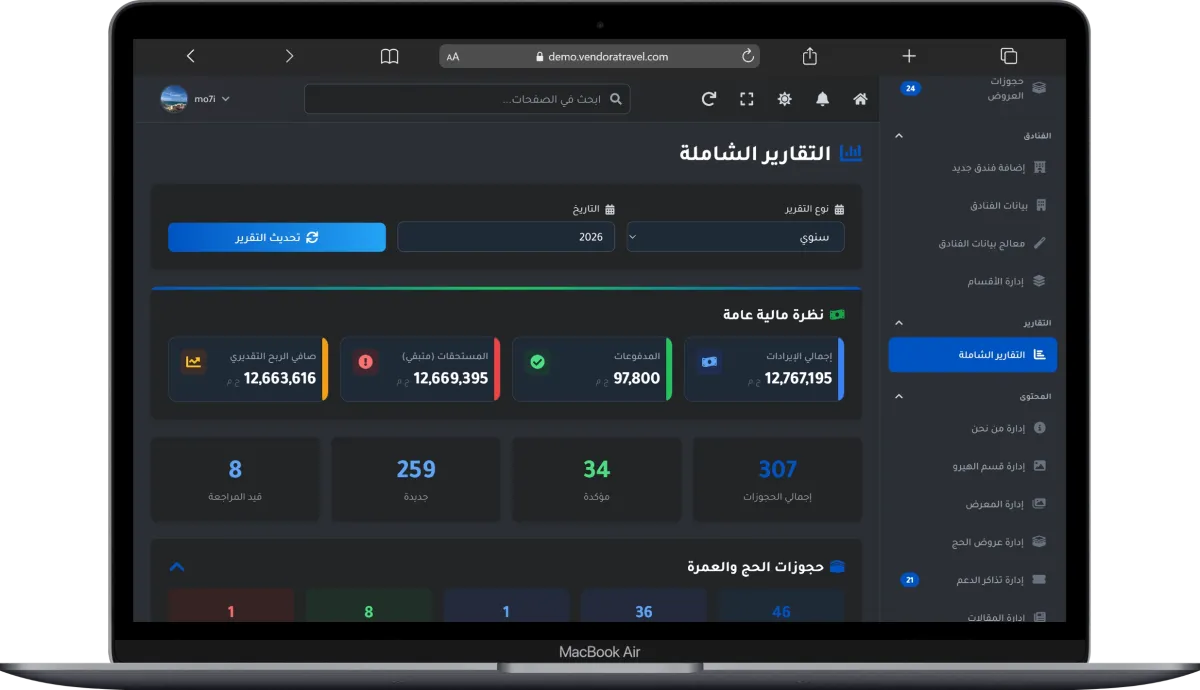This screenshot has width=1200, height=690.
Task: Click the جديدة 259 card
Action: (416, 479)
